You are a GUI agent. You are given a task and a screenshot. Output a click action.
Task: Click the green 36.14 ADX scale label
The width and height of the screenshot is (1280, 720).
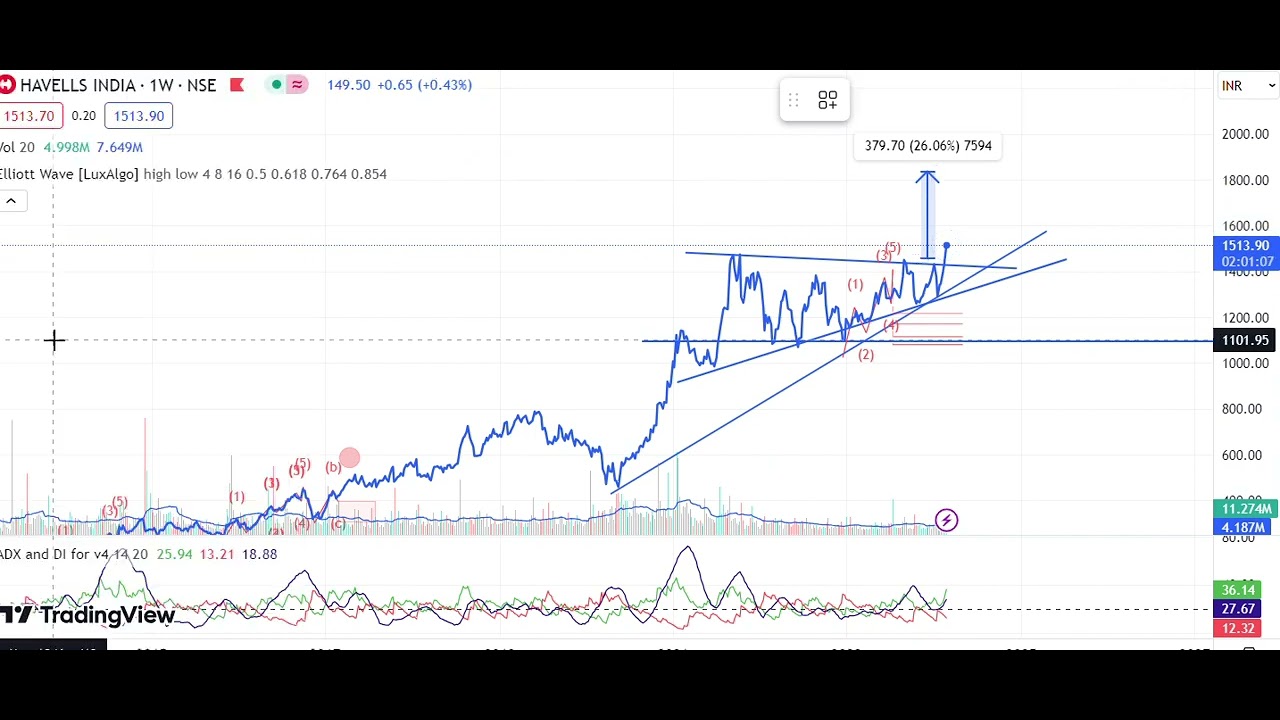[x=1238, y=591]
